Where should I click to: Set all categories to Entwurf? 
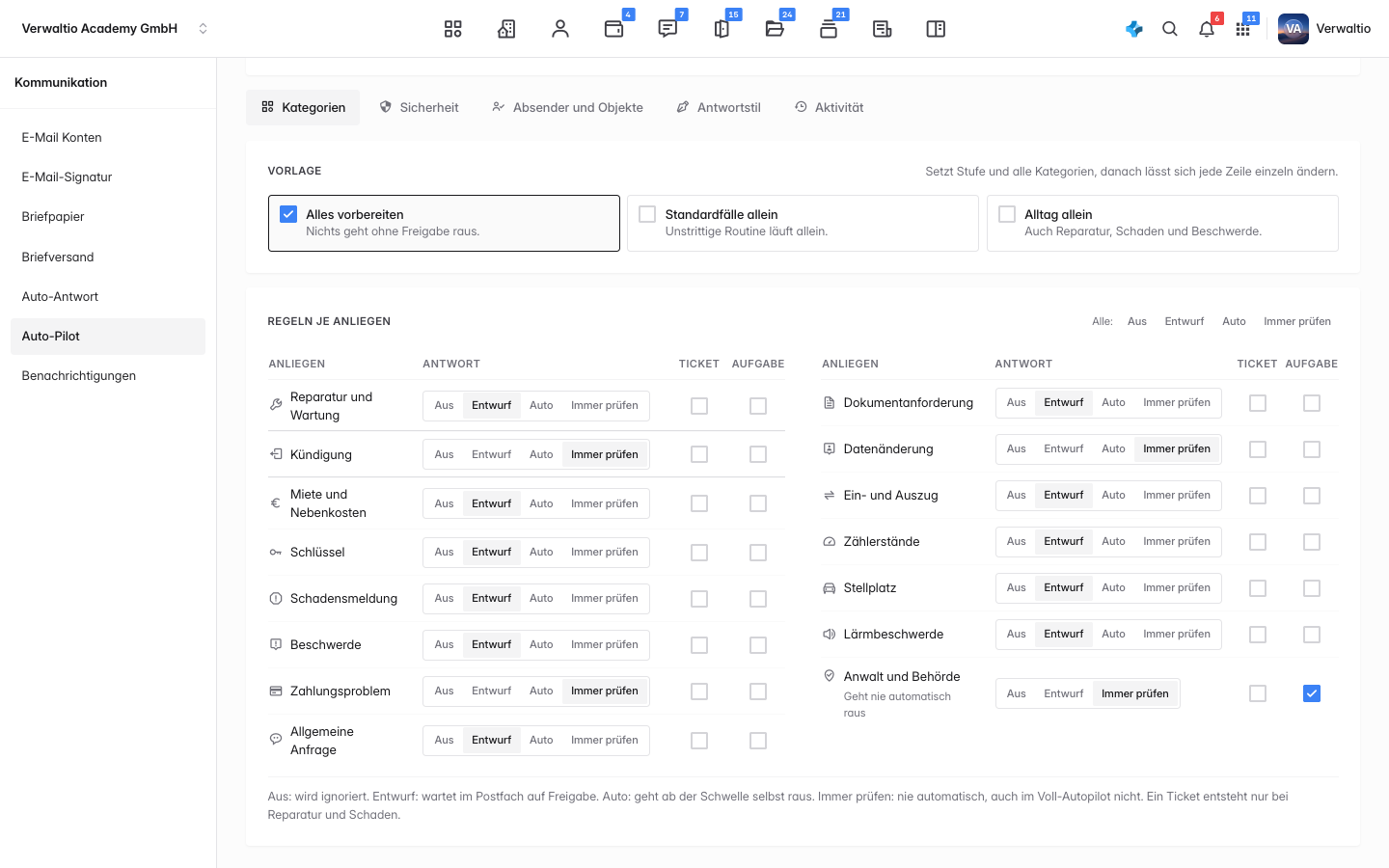pyautogui.click(x=1185, y=321)
